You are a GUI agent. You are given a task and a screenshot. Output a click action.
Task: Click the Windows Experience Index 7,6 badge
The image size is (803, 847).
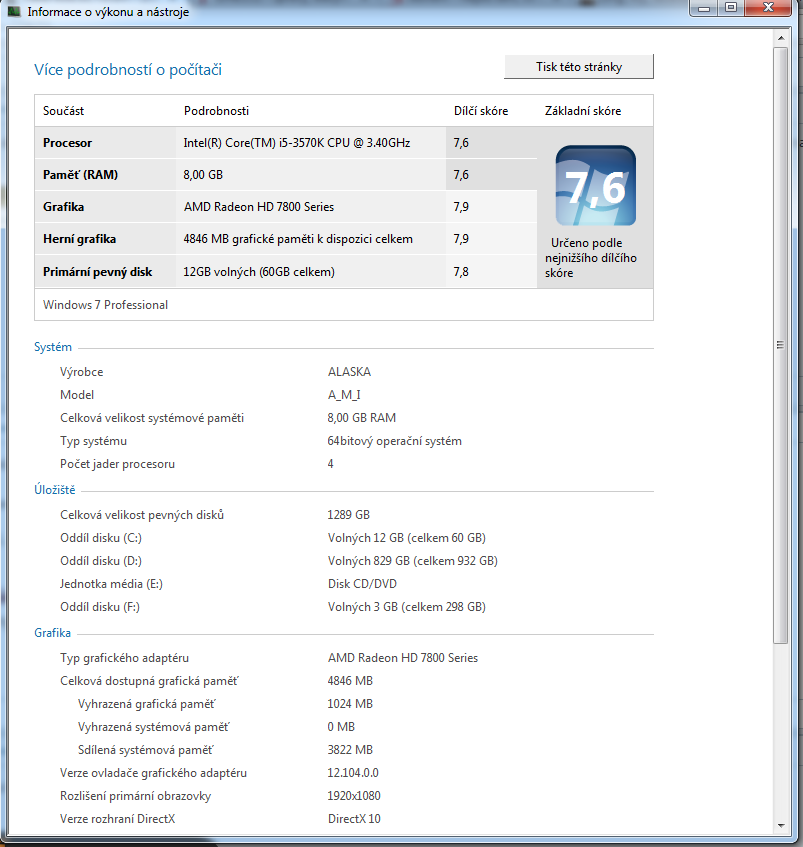point(595,186)
